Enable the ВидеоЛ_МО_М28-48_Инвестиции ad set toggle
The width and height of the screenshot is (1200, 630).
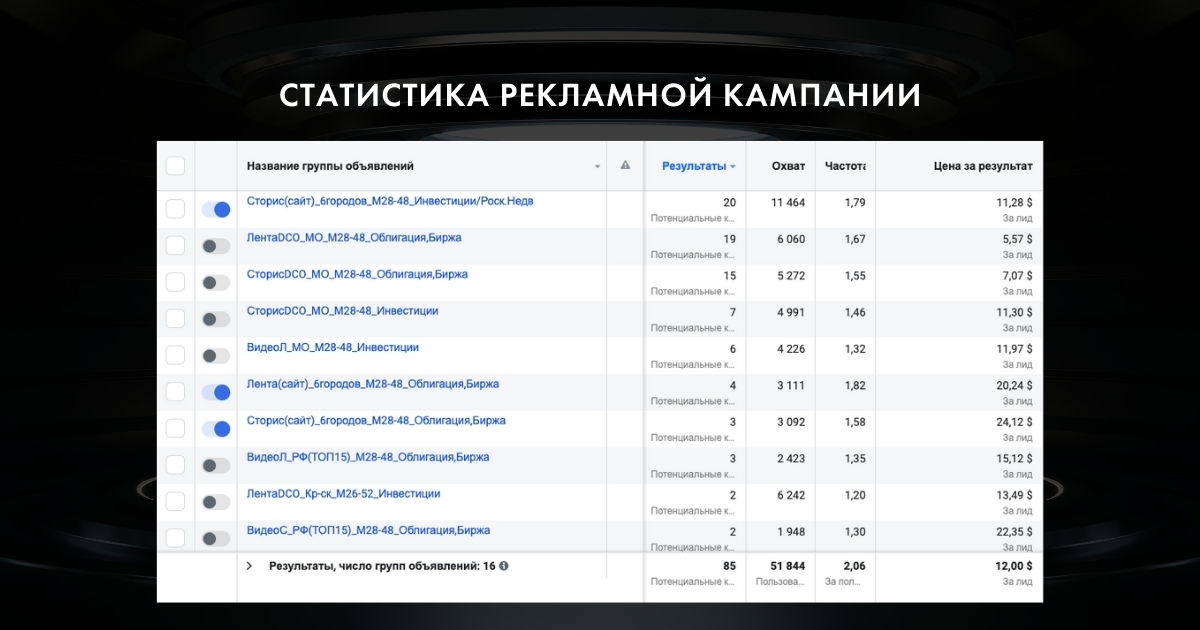[216, 355]
